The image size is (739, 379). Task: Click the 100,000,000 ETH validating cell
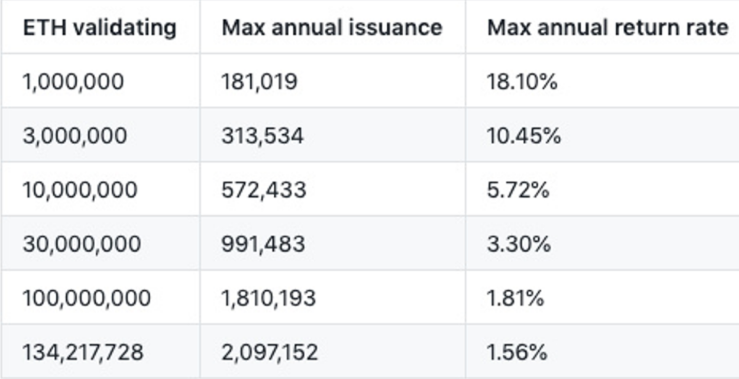click(x=87, y=298)
